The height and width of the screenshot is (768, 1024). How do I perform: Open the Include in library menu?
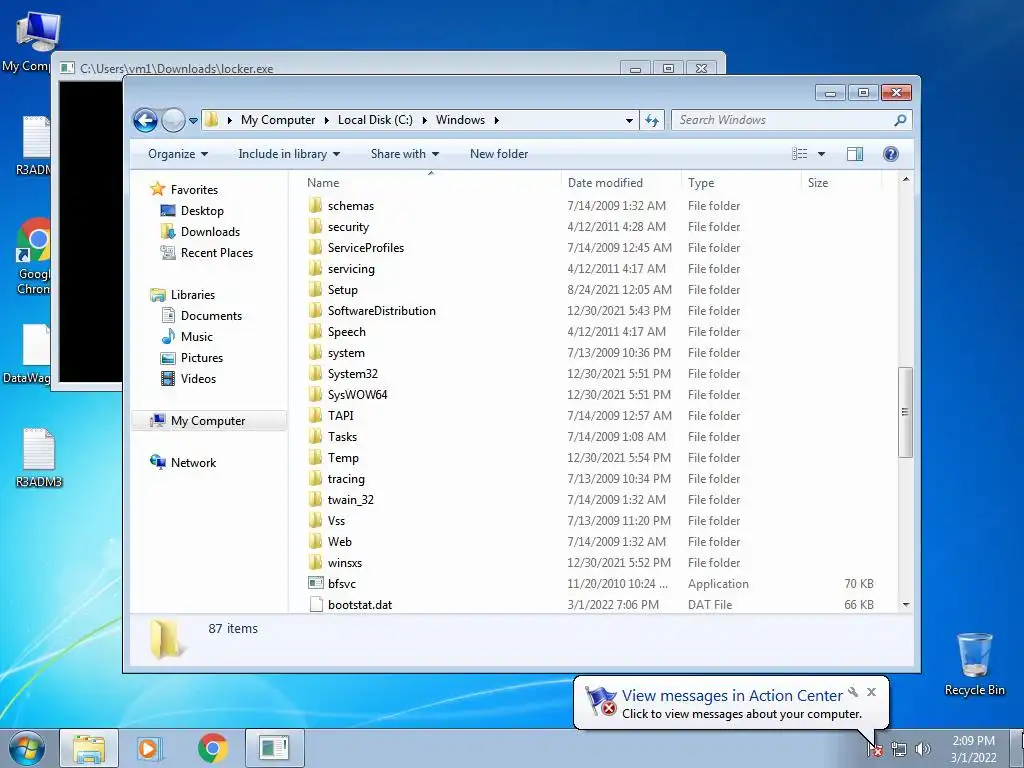point(289,154)
